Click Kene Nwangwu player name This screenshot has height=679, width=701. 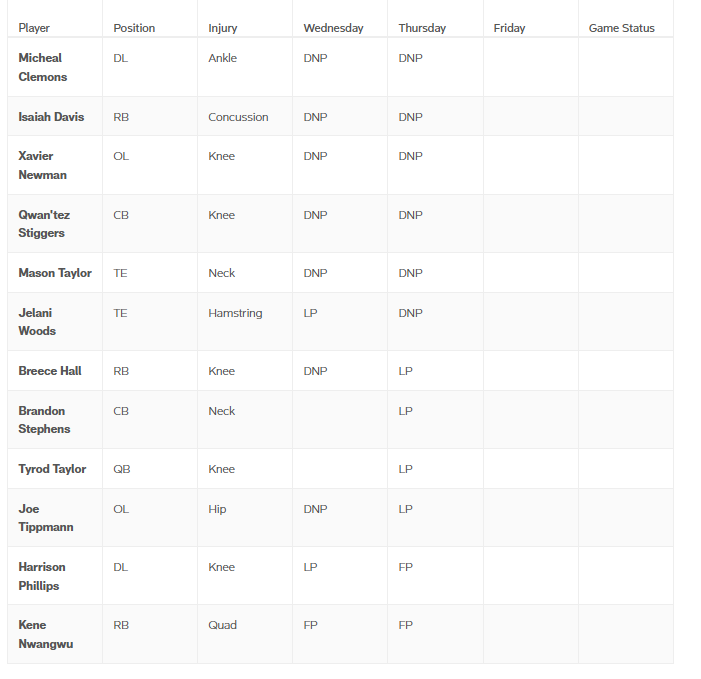pos(46,634)
